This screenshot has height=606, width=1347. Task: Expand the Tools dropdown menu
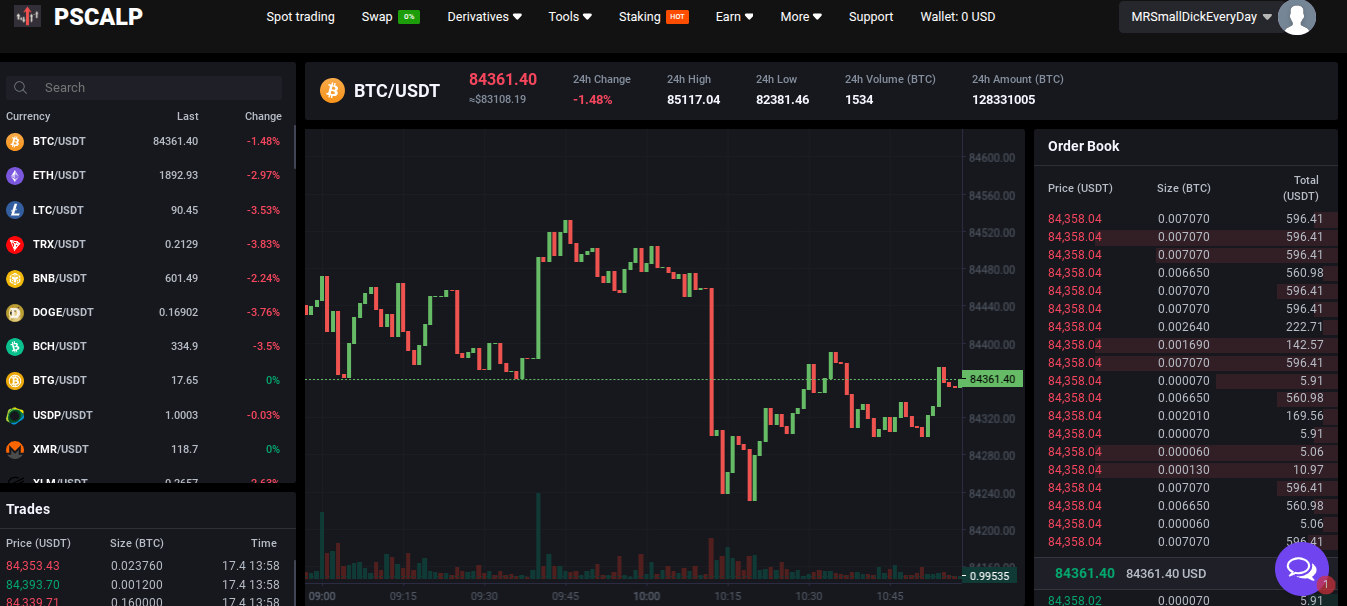click(570, 17)
